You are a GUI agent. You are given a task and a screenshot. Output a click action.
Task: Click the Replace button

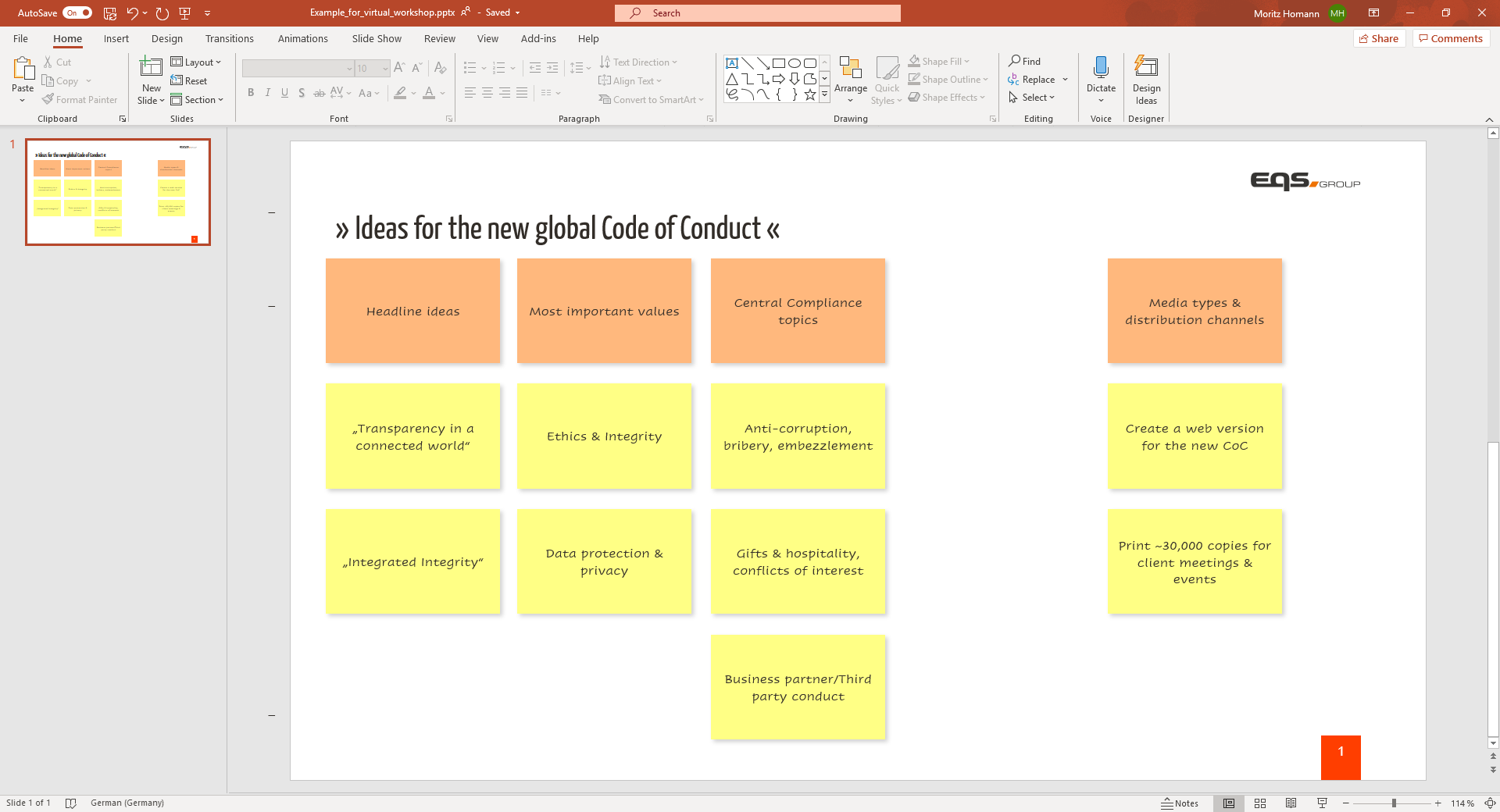(1032, 80)
